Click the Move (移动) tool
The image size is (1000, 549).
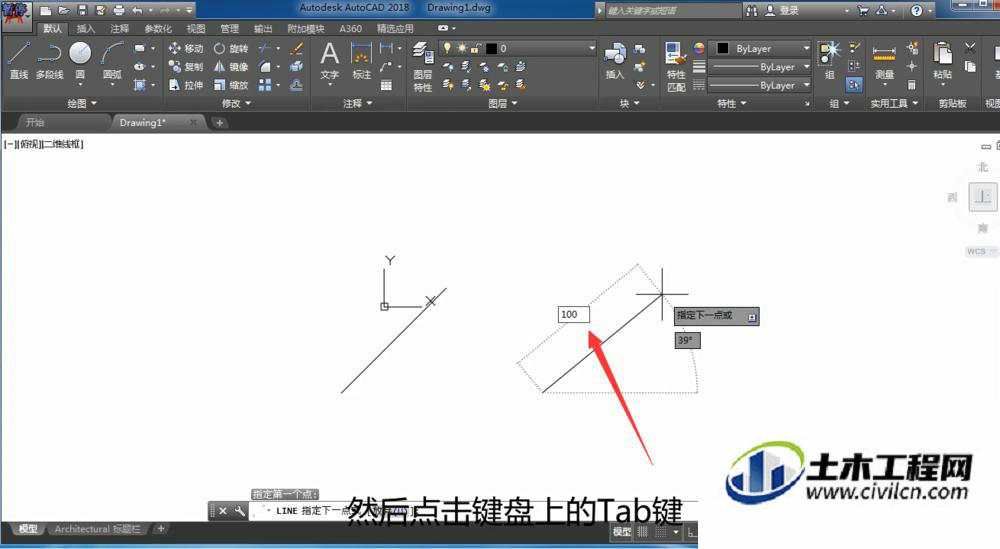tap(186, 48)
